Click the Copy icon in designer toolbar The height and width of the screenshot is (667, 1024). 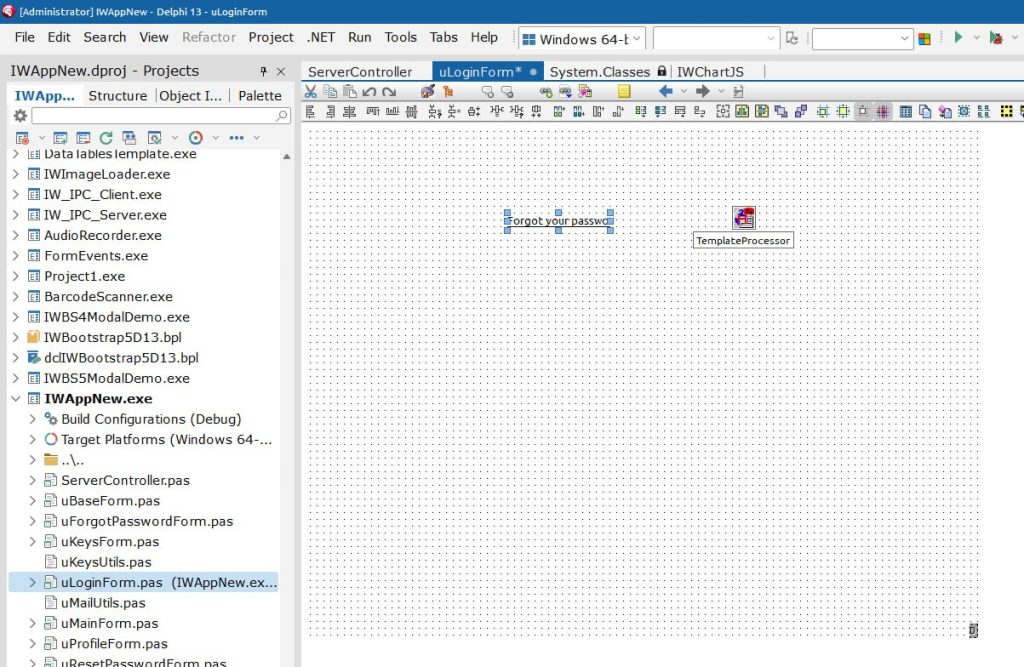pyautogui.click(x=330, y=91)
